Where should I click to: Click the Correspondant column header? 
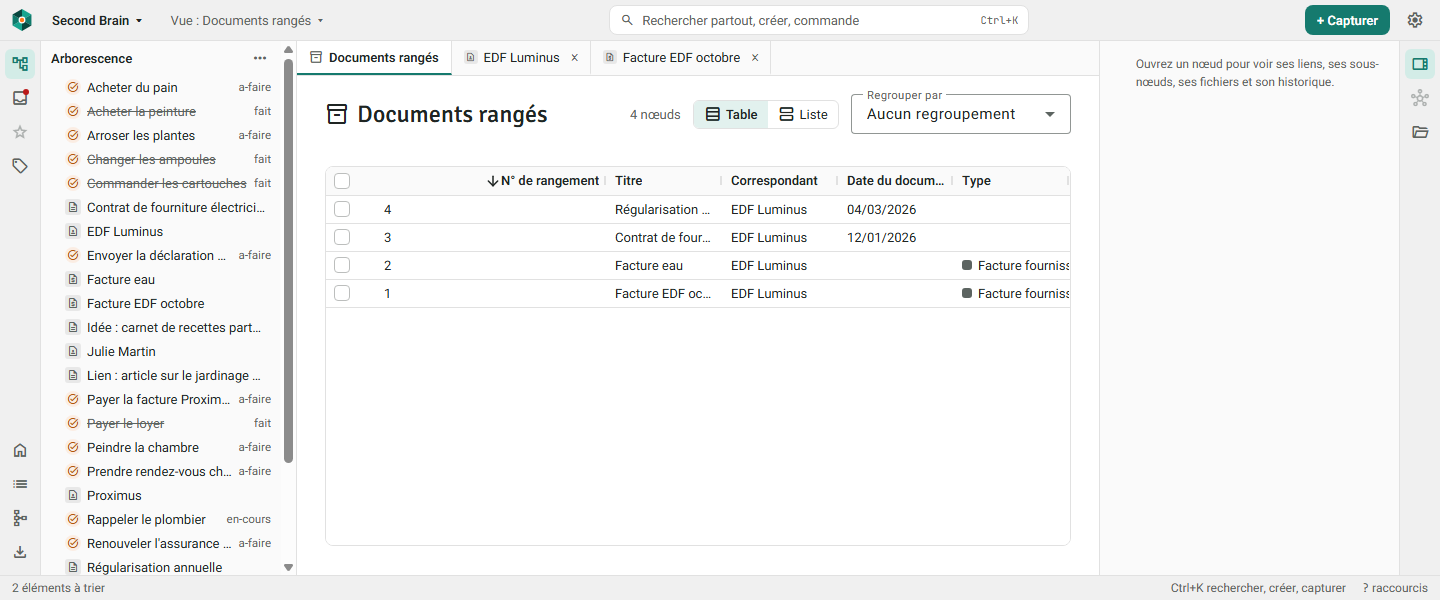coord(774,181)
